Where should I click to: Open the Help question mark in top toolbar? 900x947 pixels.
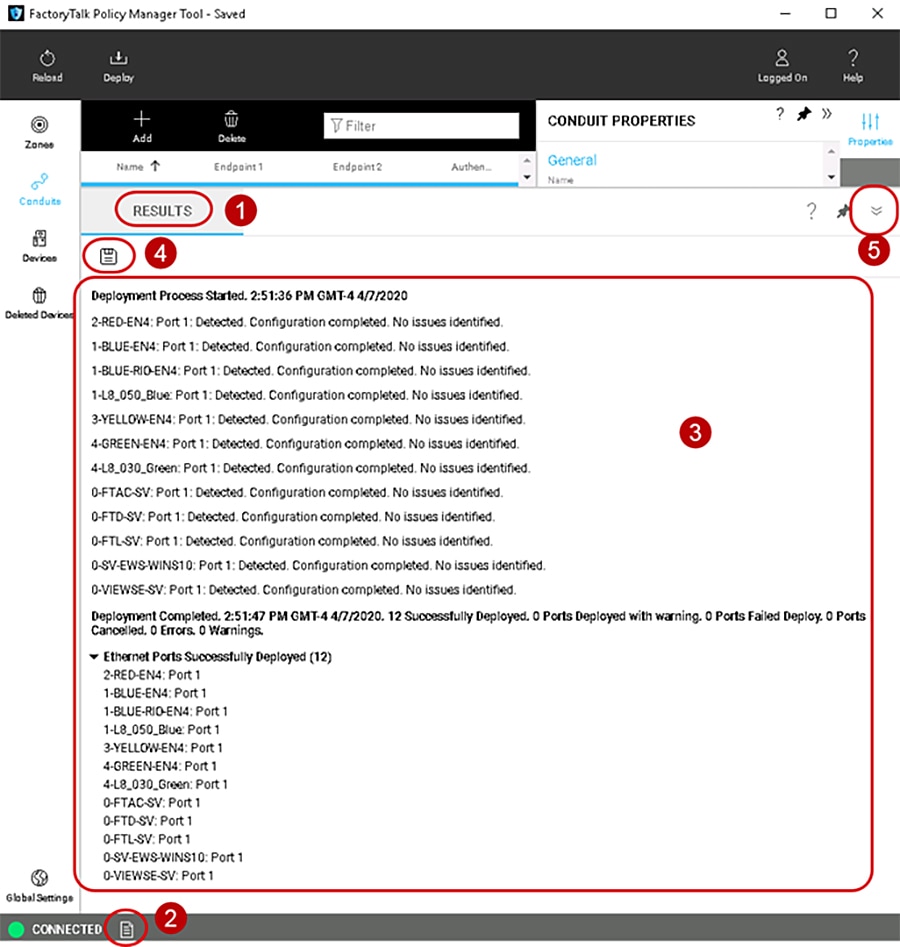point(852,58)
